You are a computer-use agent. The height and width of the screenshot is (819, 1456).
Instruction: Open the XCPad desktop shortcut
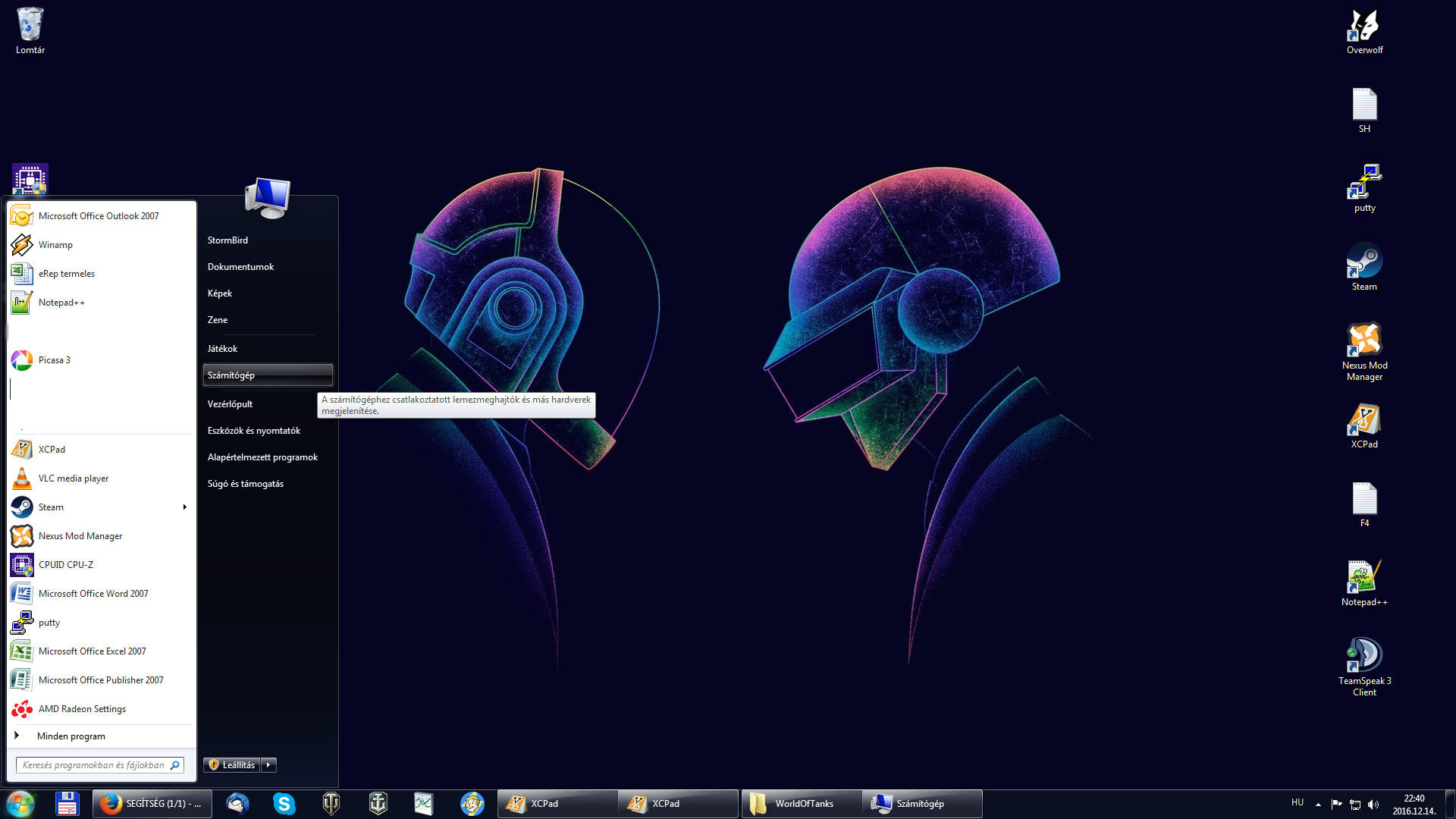click(x=1364, y=425)
